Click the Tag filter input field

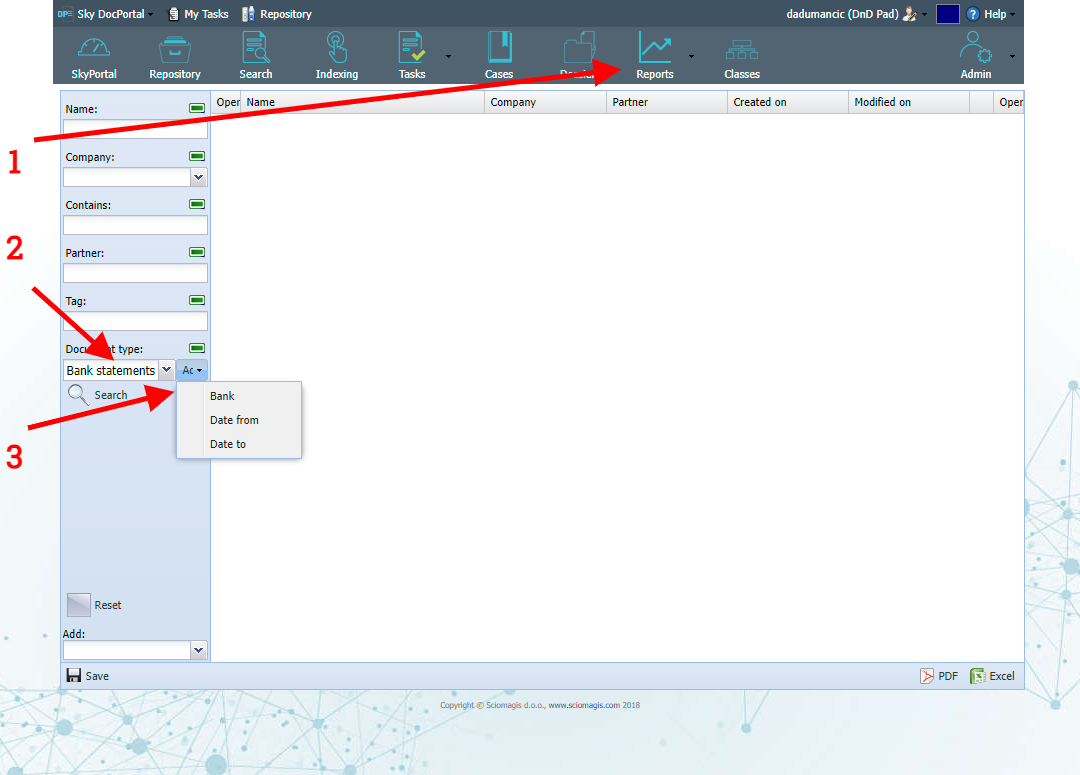coord(135,321)
